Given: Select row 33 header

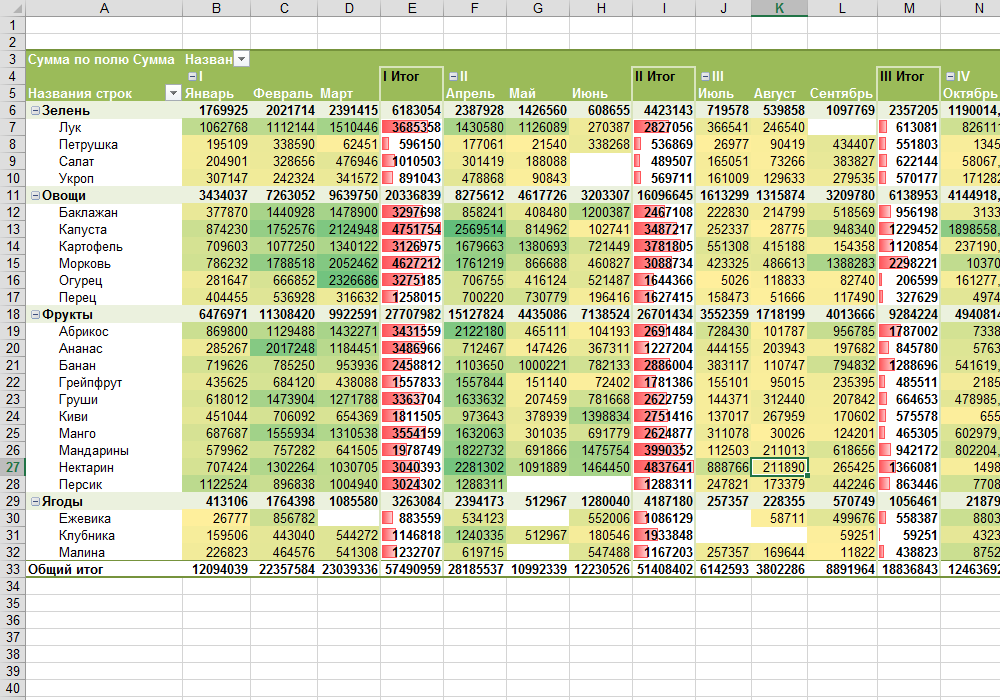Looking at the screenshot, I should (13, 569).
